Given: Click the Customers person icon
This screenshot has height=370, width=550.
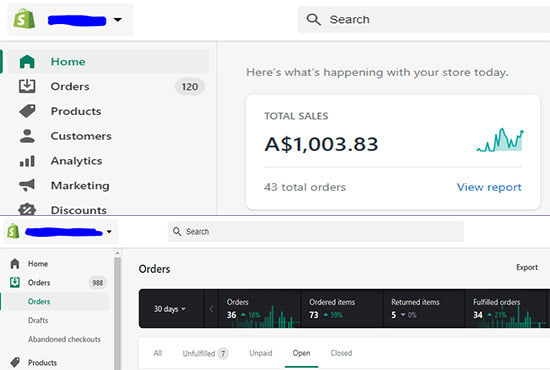Looking at the screenshot, I should tap(27, 136).
